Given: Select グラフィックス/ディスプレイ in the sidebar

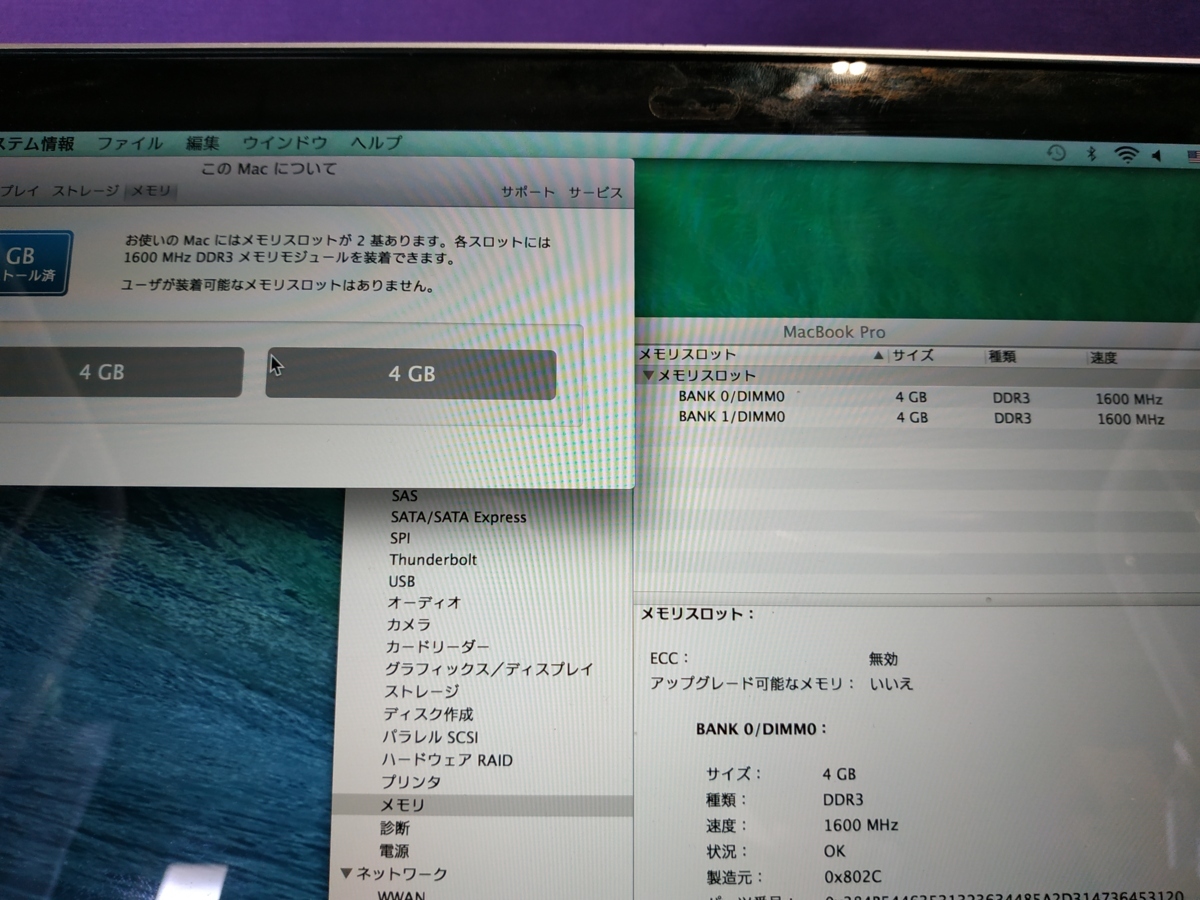Looking at the screenshot, I should 489,669.
